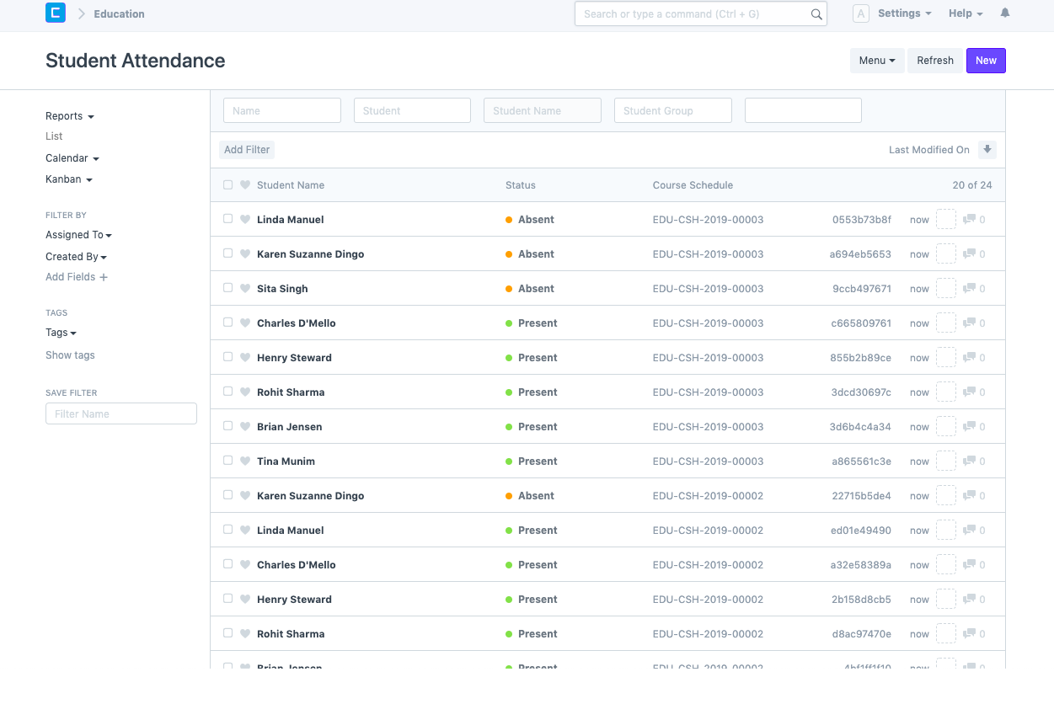1054x720 pixels.
Task: Click heart icon for Sita Singh
Action: coord(245,288)
